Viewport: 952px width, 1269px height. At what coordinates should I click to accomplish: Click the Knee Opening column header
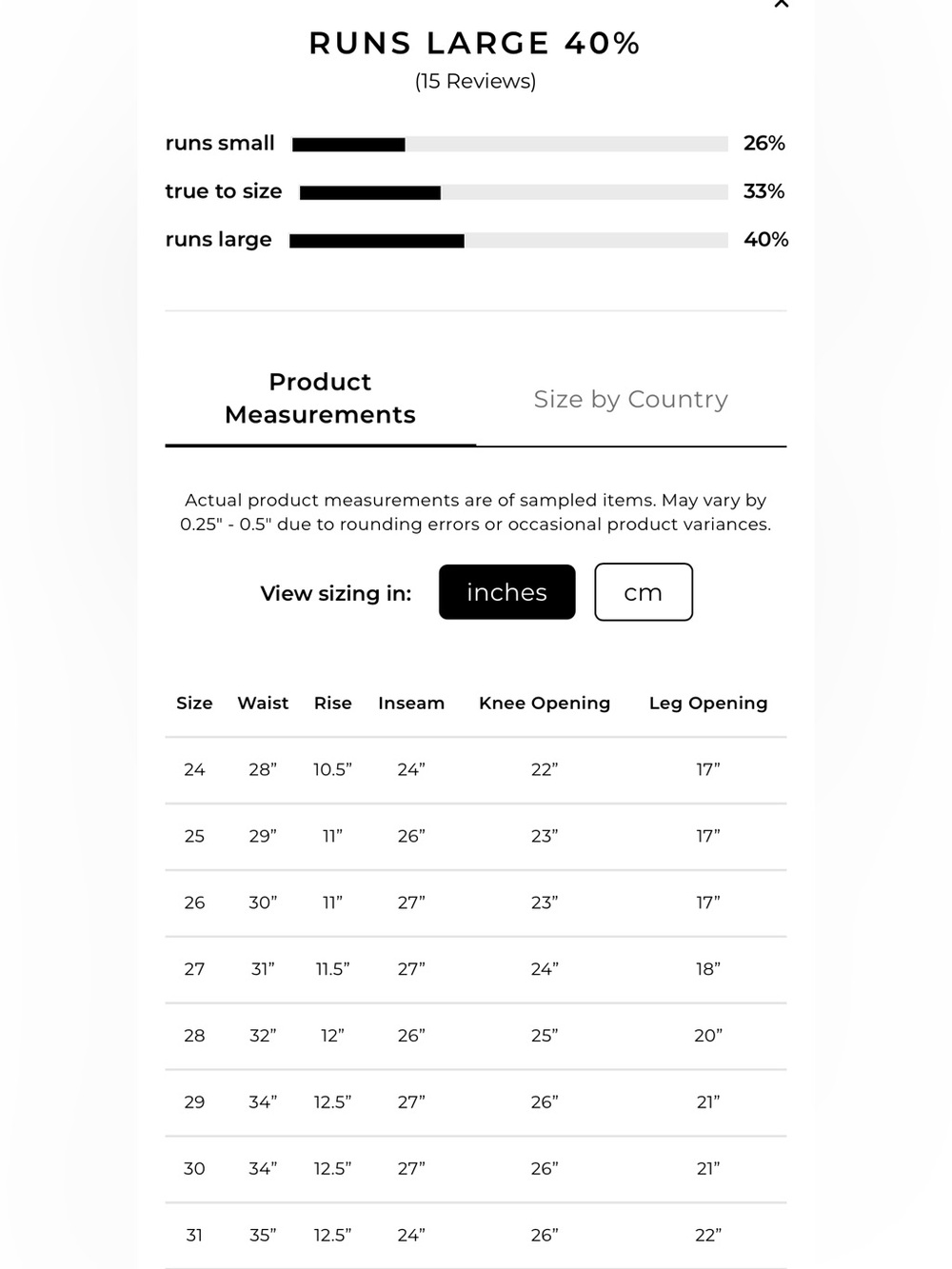[x=545, y=703]
